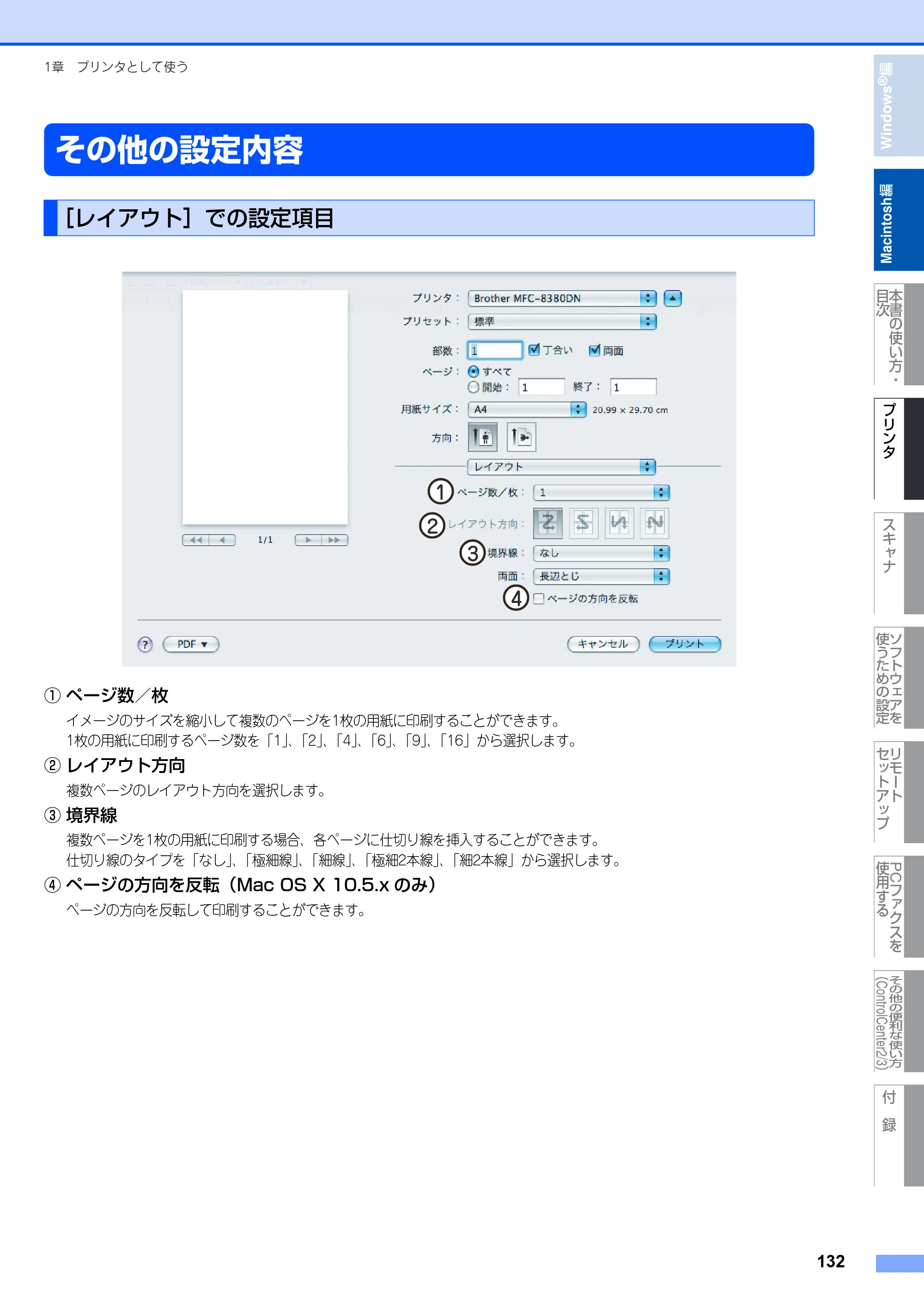Enable ページの方向を反転 checkbox

(538, 599)
